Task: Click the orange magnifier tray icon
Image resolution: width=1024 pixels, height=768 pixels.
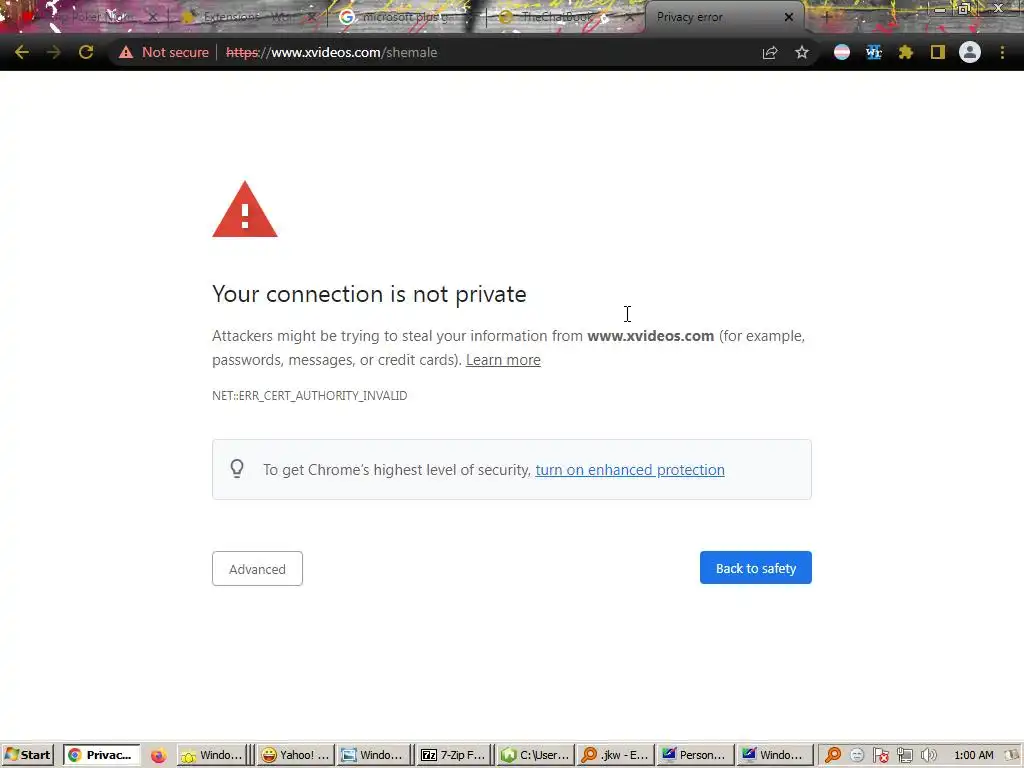Action: (833, 756)
